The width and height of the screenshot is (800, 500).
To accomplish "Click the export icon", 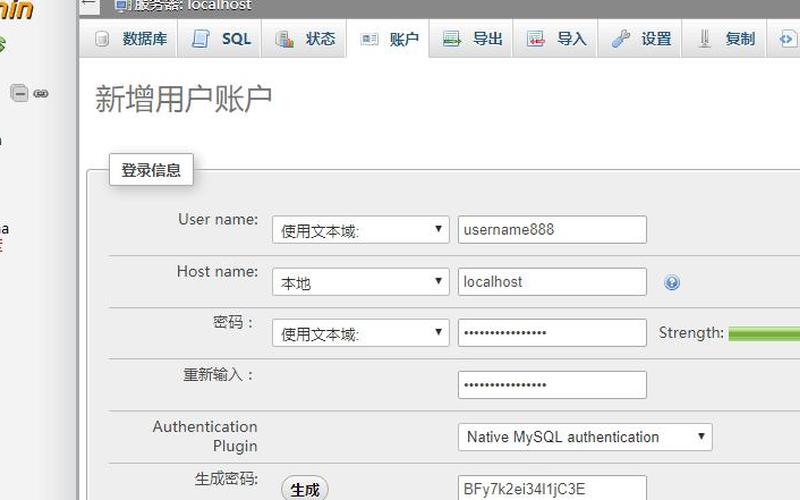I will click(451, 39).
